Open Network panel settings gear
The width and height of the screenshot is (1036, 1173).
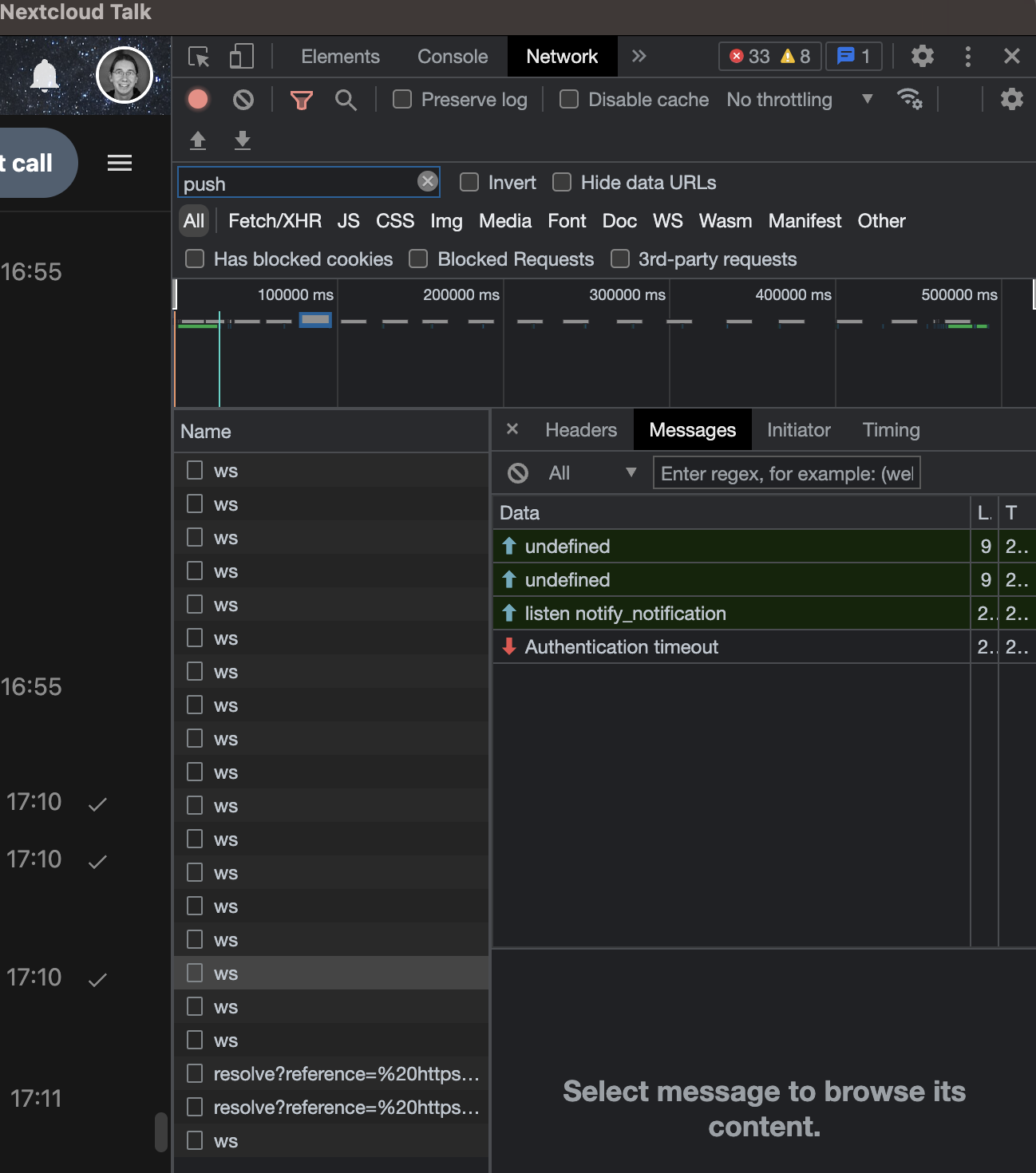coord(1012,99)
